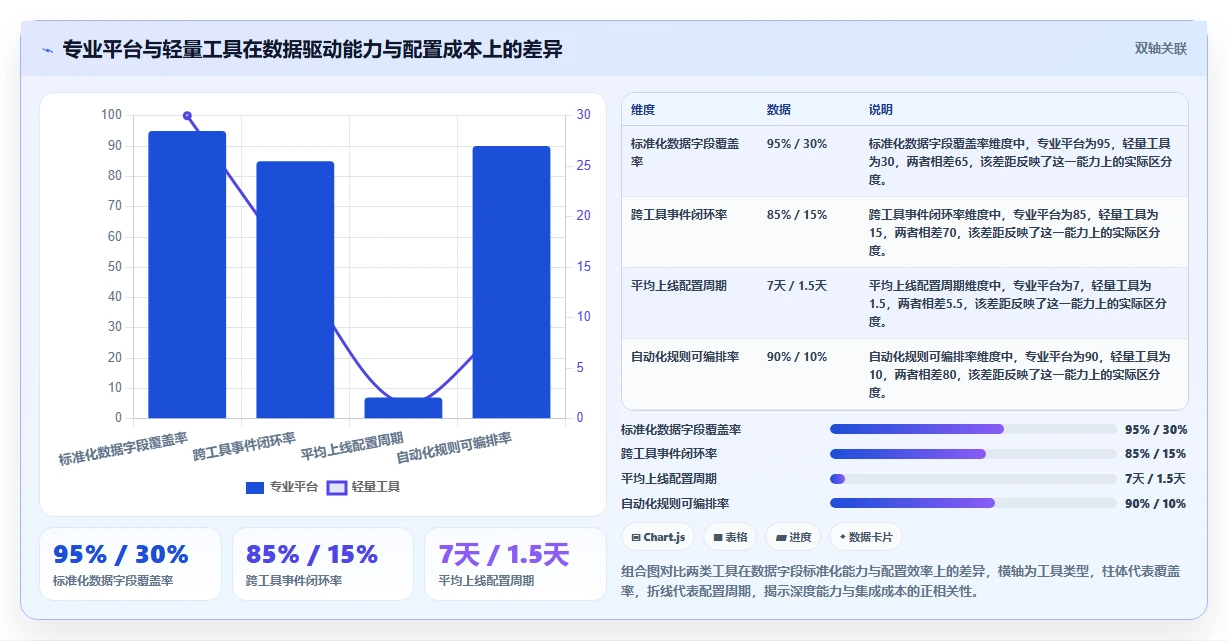The height and width of the screenshot is (641, 1228).
Task: Click the 跨工具事件闭环率 bar in chart
Action: click(295, 290)
